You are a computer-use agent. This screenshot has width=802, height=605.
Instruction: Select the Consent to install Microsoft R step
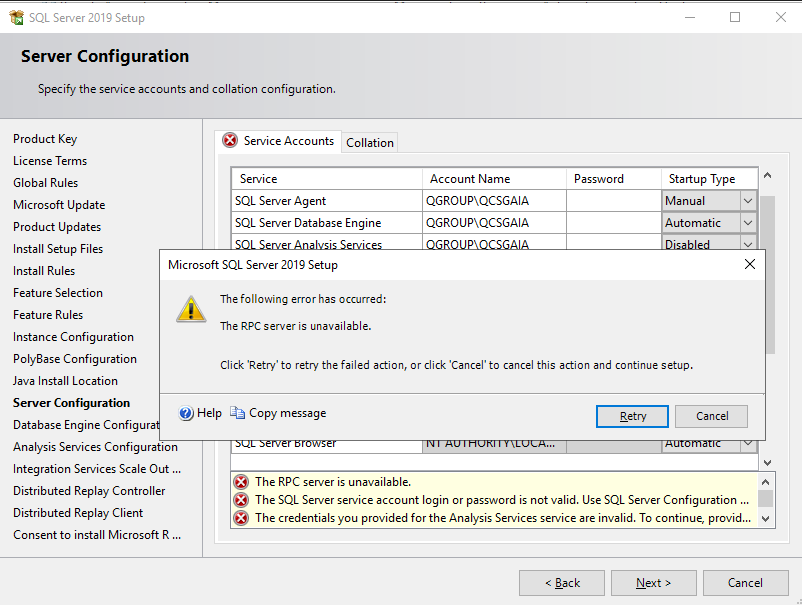pyautogui.click(x=97, y=534)
